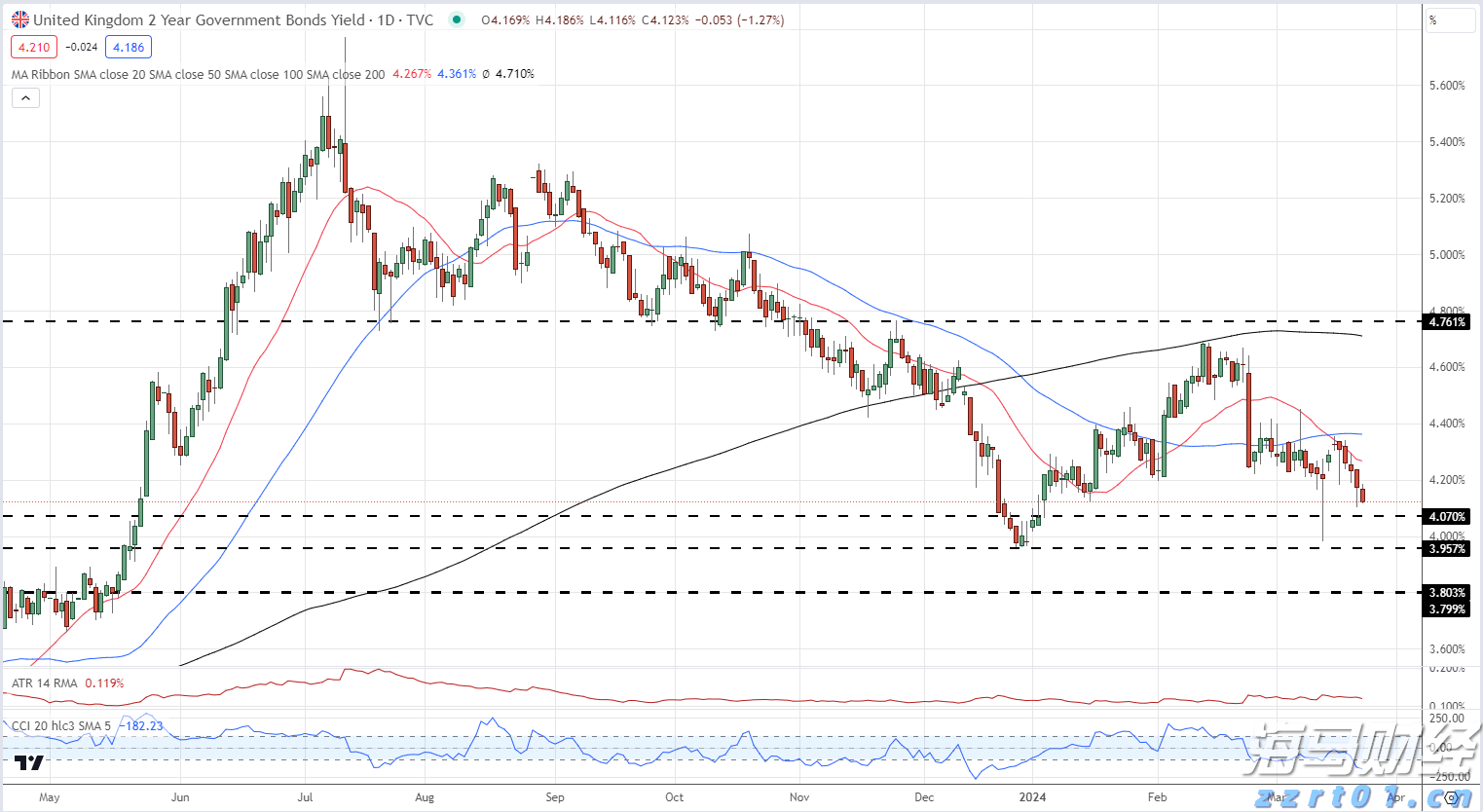Click the 4.200% price axis tick
The image size is (1483, 812).
click(x=1447, y=480)
